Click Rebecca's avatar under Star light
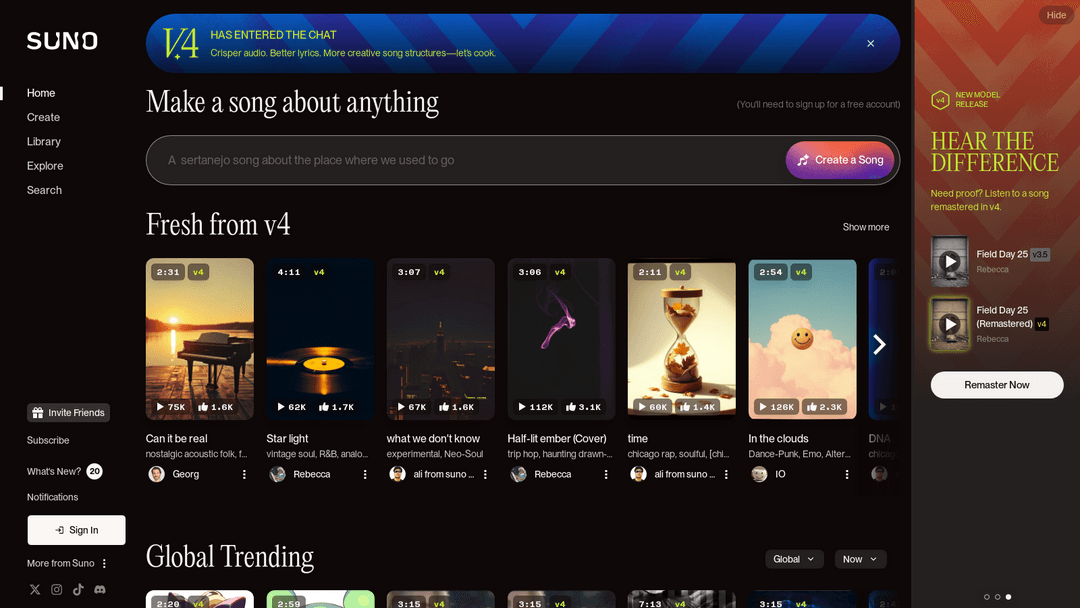 pos(278,474)
